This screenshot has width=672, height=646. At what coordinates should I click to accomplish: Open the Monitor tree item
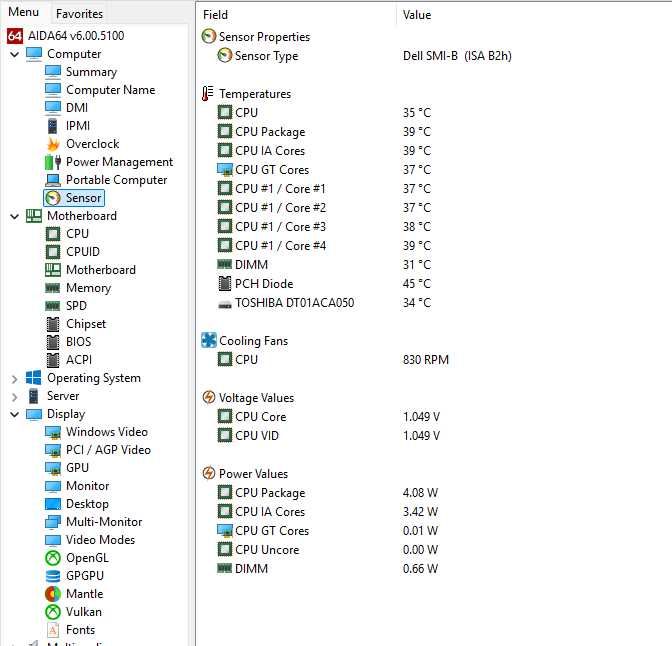coord(87,486)
